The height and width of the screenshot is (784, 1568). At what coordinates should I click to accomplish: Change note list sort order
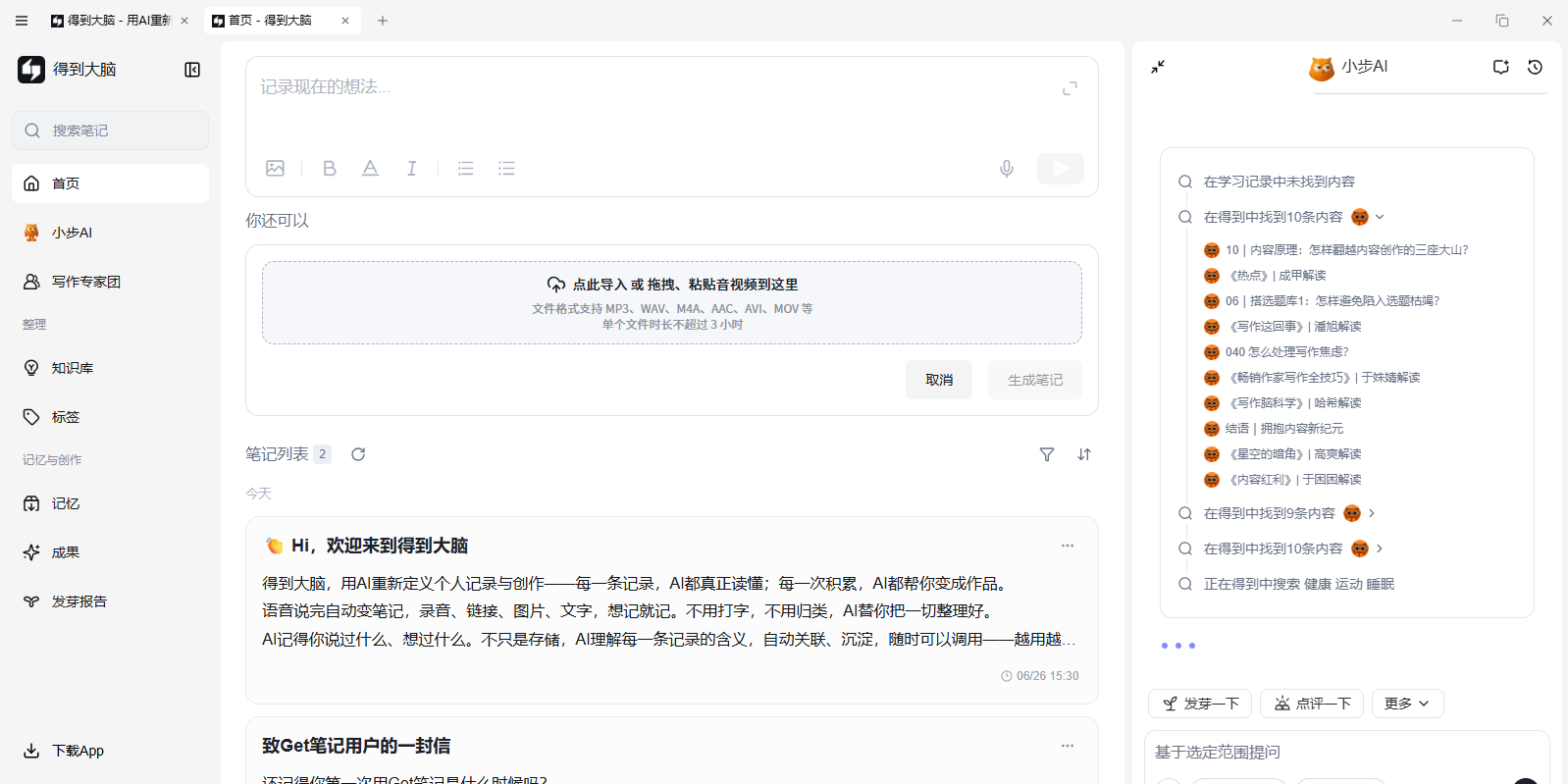1084,454
